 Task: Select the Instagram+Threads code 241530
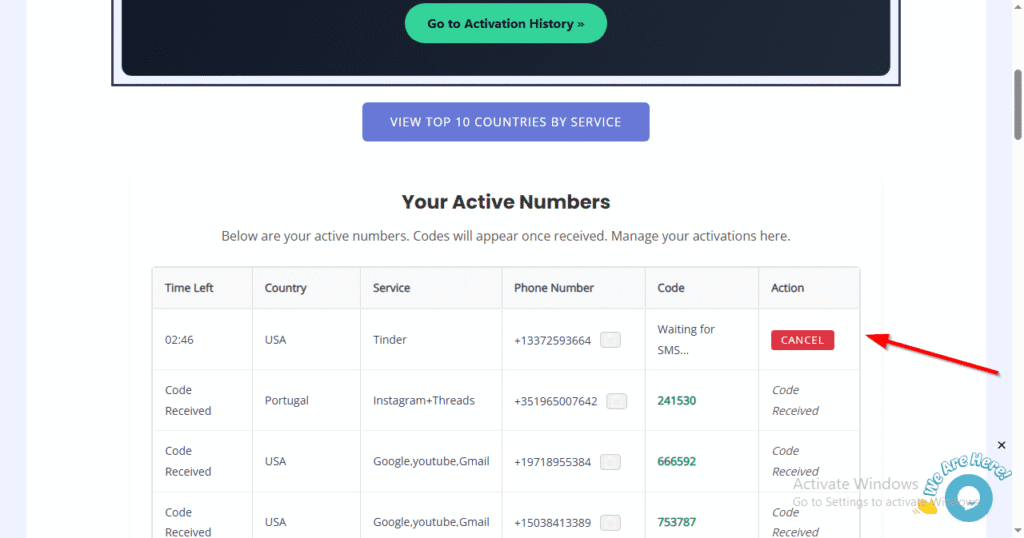[x=677, y=401]
